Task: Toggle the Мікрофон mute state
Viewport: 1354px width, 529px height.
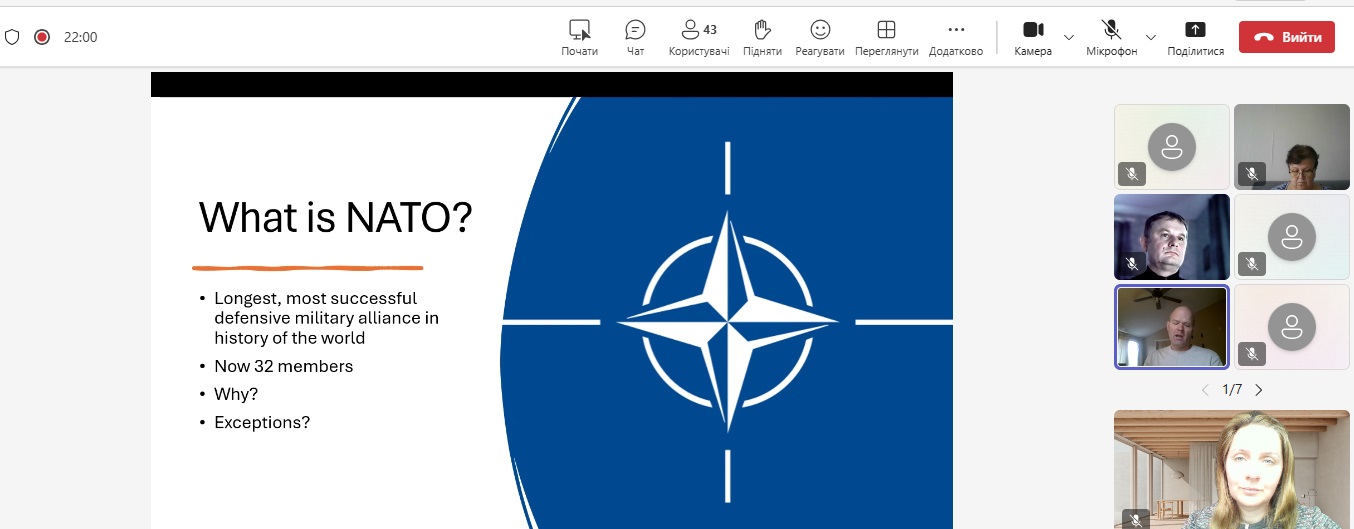Action: [1111, 37]
